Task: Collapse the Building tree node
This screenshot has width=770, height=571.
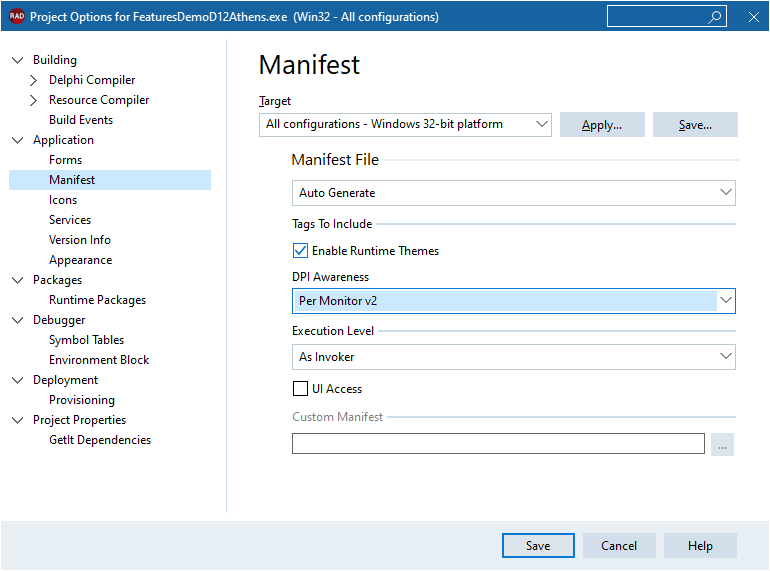Action: pos(18,60)
